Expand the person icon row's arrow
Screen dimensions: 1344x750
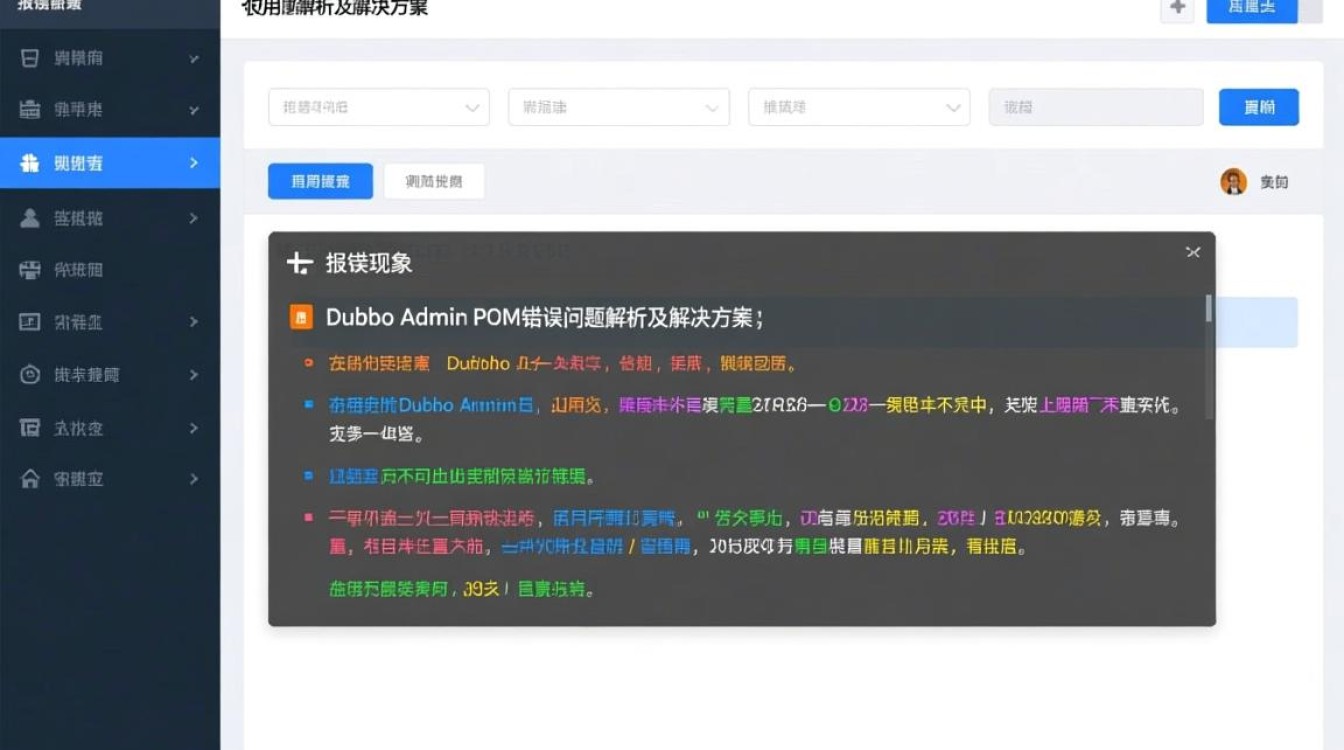[x=194, y=218]
